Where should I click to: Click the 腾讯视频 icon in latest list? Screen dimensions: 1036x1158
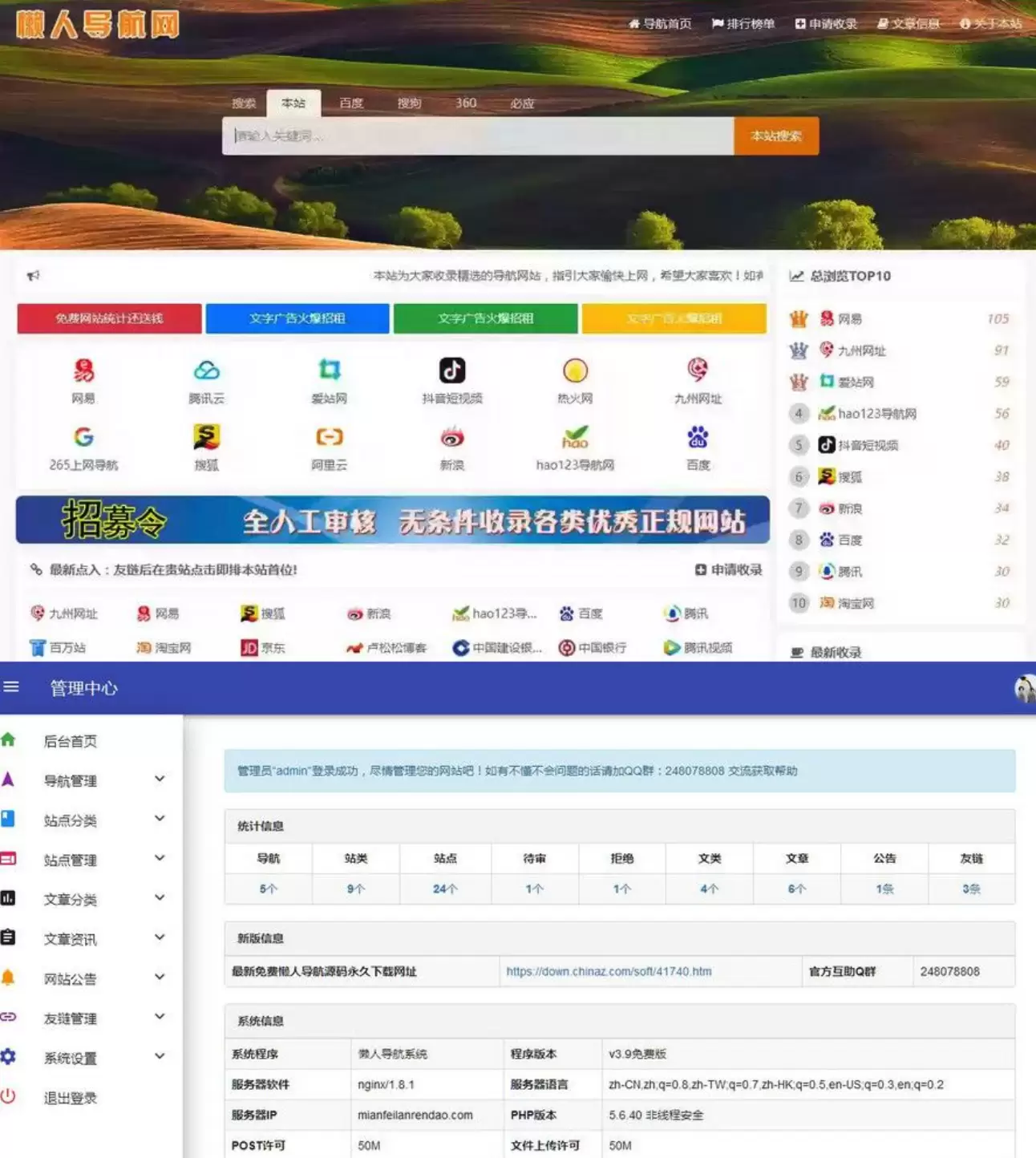click(671, 647)
